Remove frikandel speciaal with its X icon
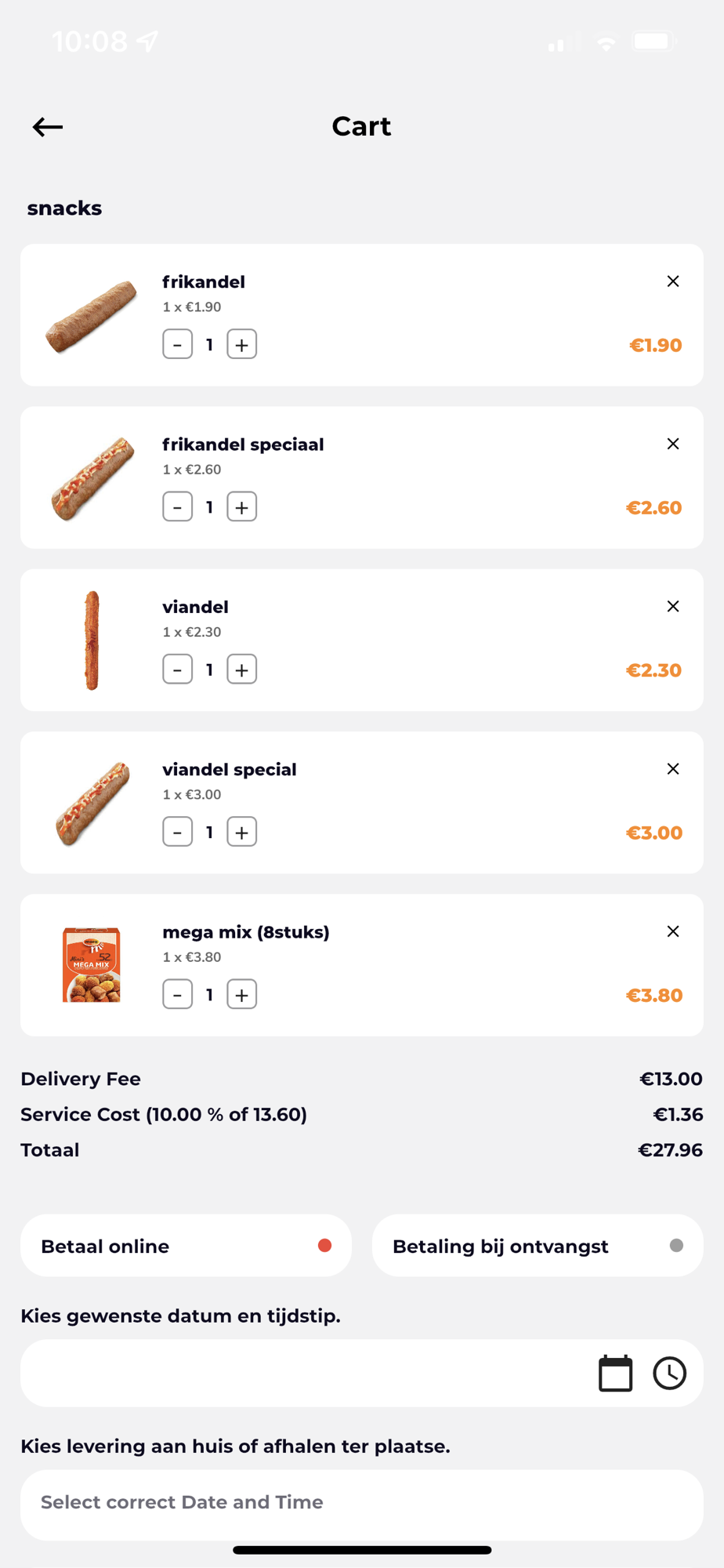724x1568 pixels. 672,444
